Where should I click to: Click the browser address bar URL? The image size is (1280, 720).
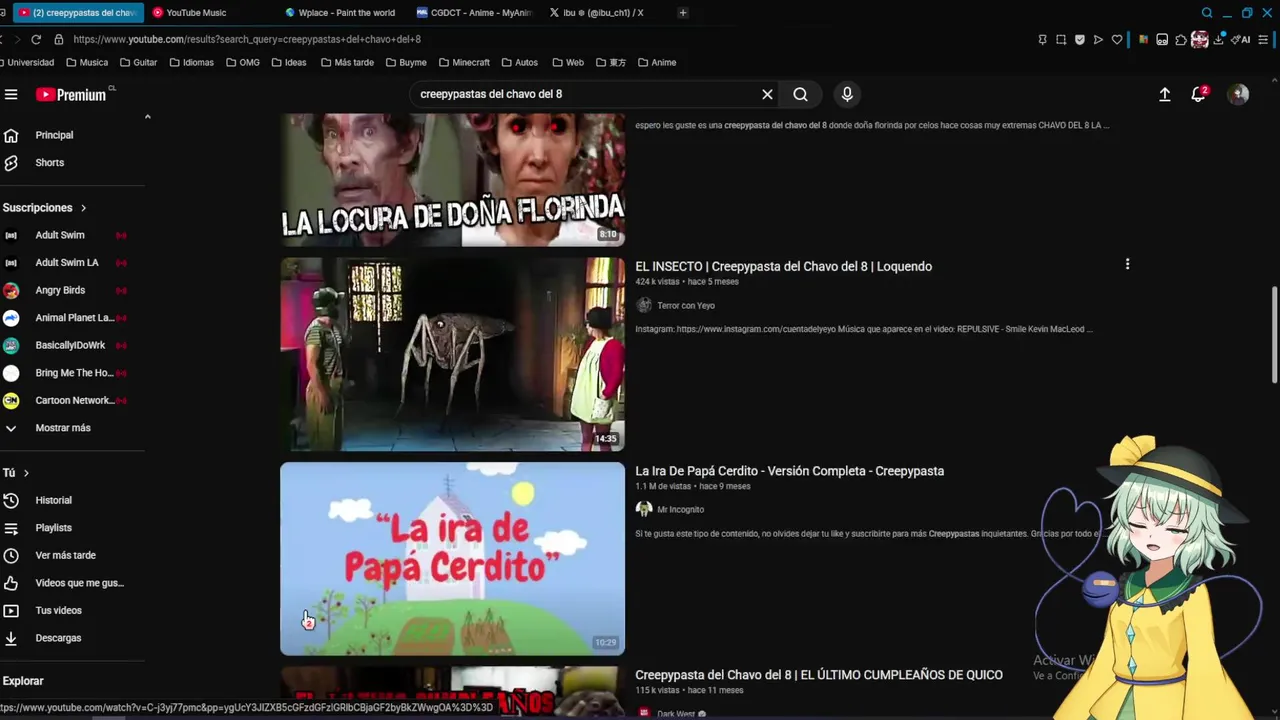point(247,39)
